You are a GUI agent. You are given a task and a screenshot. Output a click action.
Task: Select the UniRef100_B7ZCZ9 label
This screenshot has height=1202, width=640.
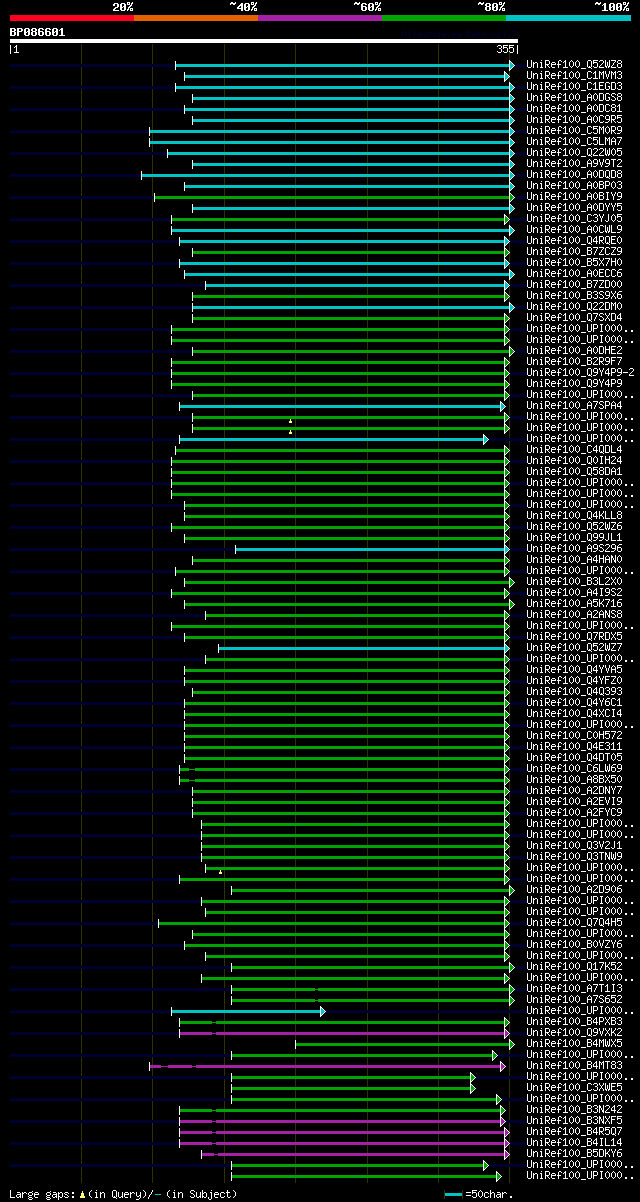574,251
